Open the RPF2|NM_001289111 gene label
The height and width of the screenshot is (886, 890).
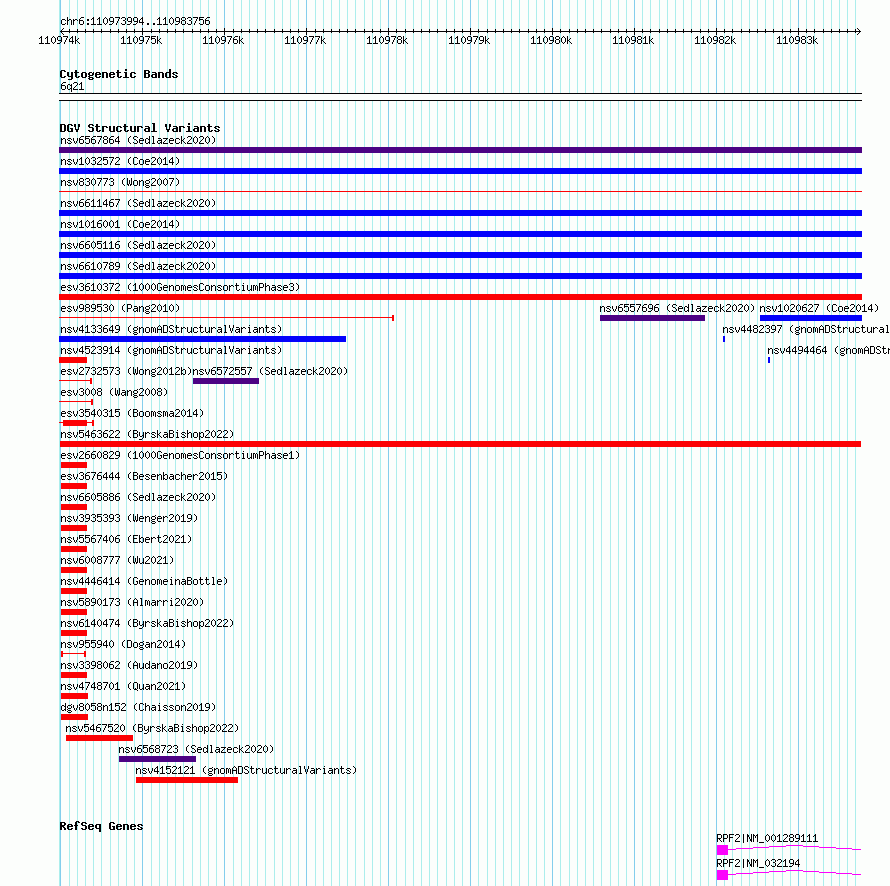coord(767,838)
